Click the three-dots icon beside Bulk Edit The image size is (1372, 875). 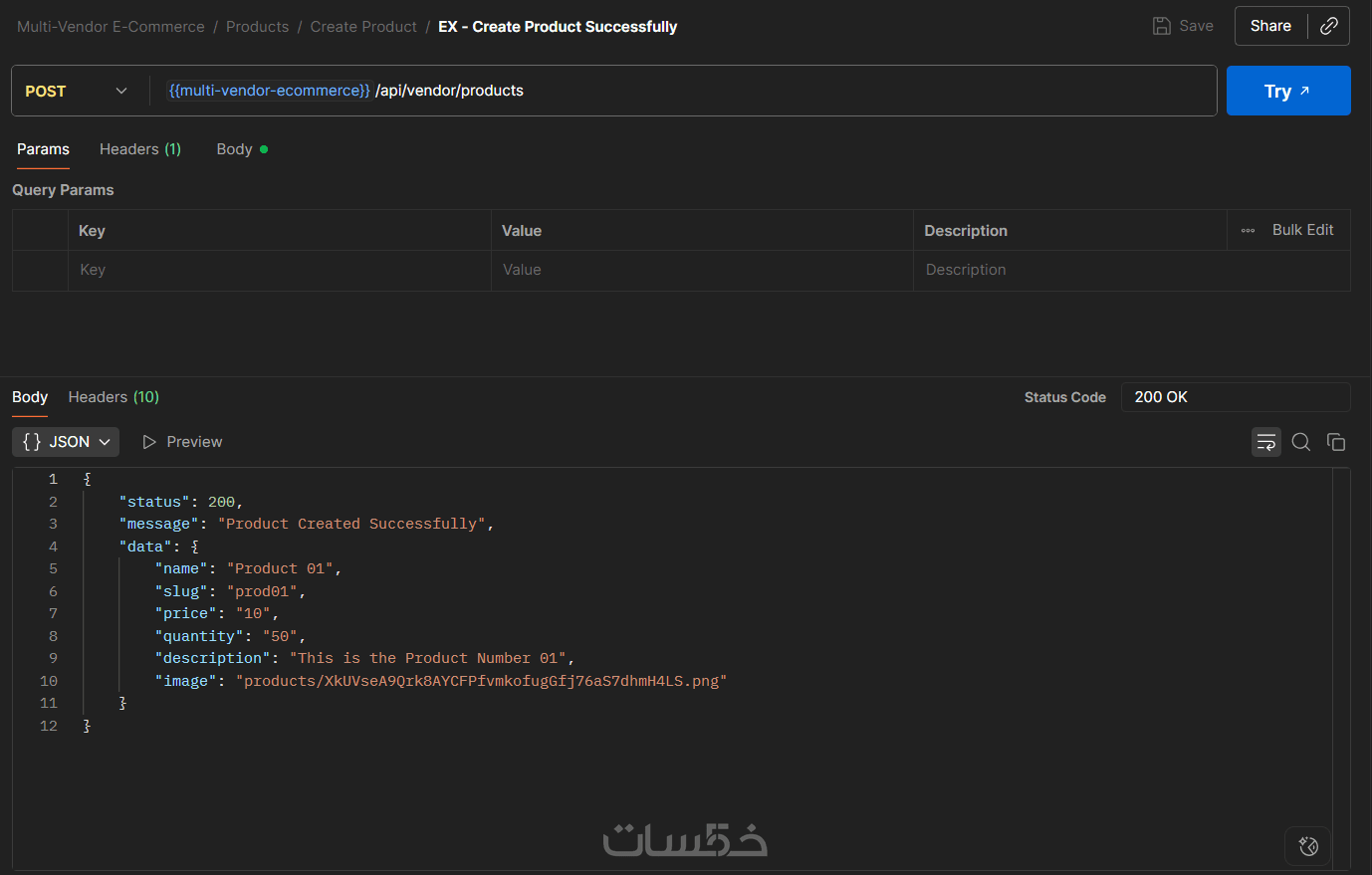click(1248, 231)
